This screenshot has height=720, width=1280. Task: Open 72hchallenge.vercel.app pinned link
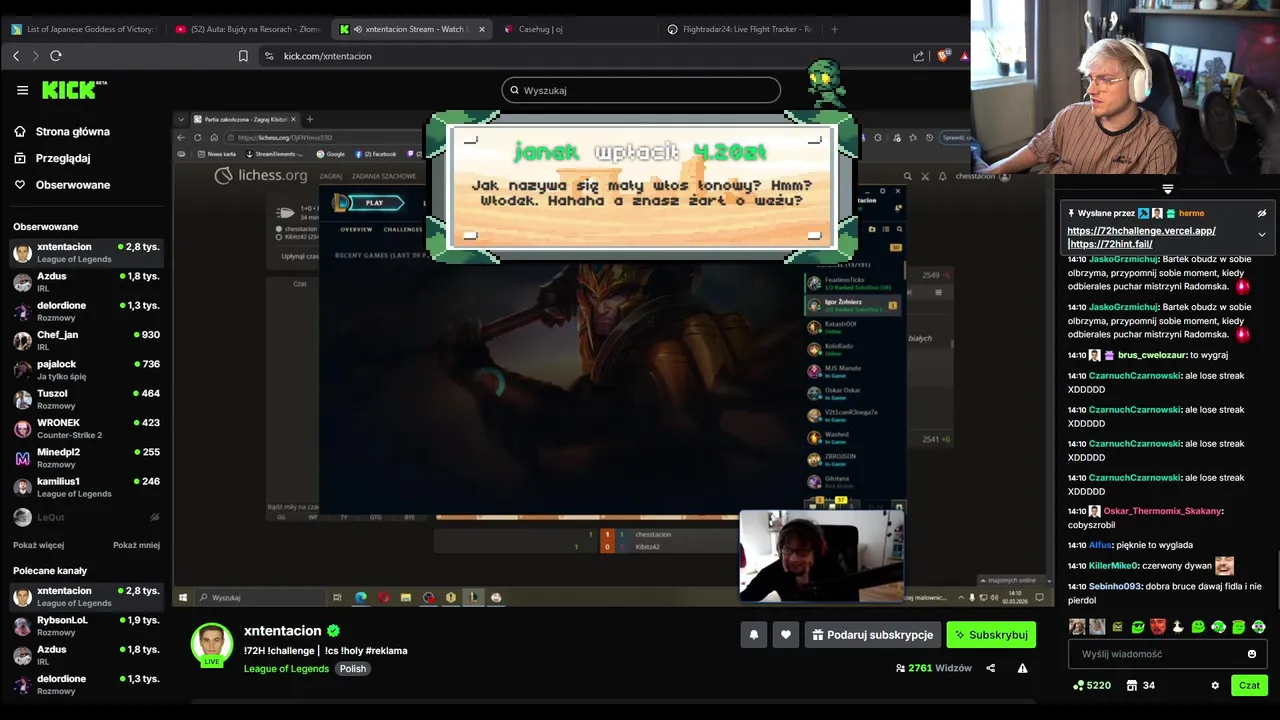[x=1141, y=230]
